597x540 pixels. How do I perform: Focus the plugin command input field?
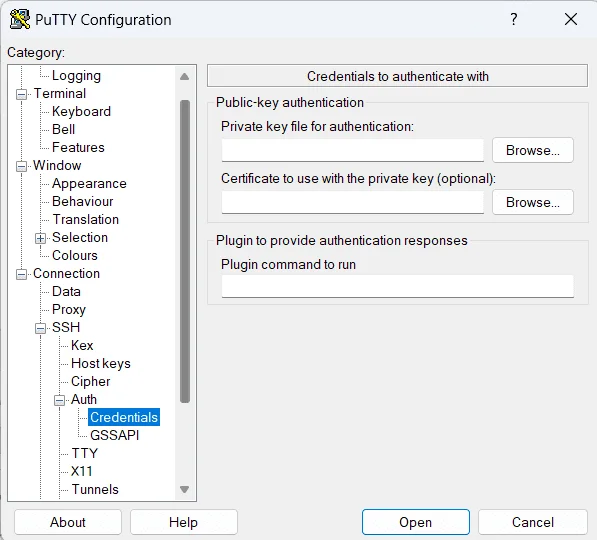[x=397, y=286]
